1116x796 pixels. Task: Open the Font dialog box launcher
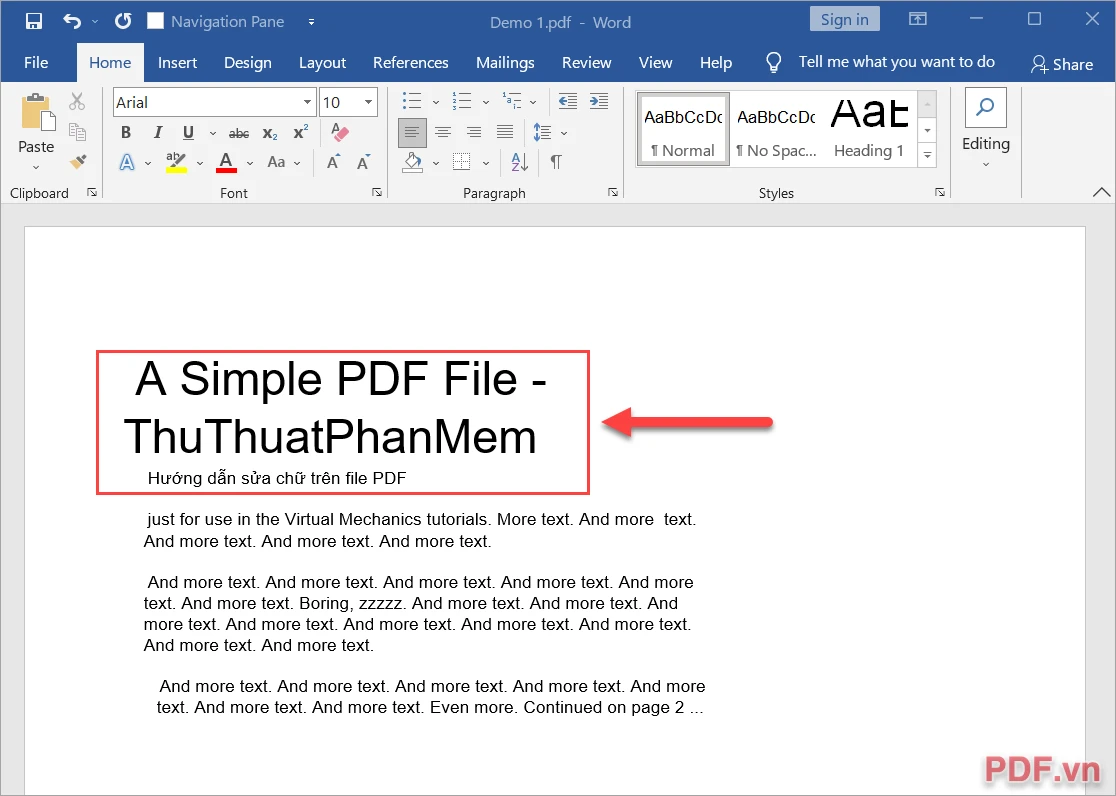coord(377,192)
